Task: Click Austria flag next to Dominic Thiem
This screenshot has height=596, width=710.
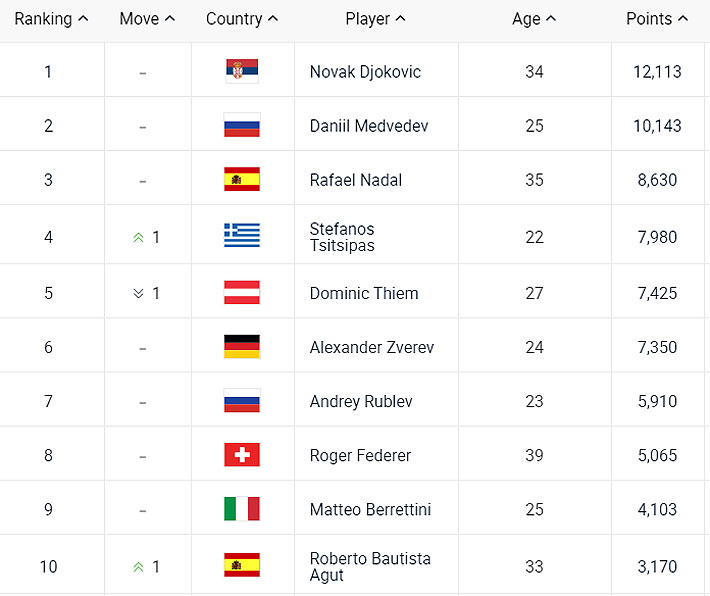Action: click(242, 293)
